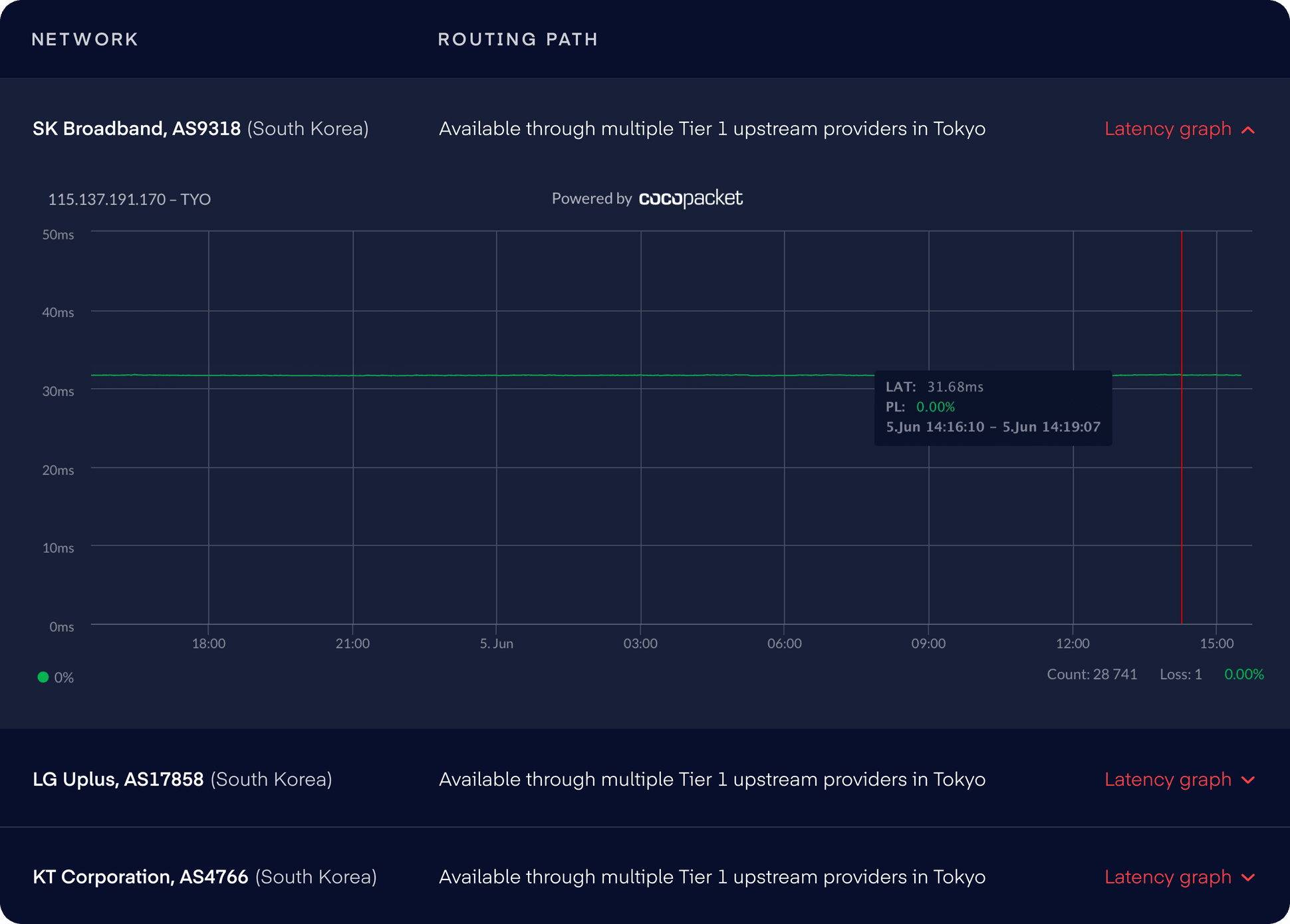Click the LG Uplus routing path description
The width and height of the screenshot is (1290, 924).
(x=712, y=780)
